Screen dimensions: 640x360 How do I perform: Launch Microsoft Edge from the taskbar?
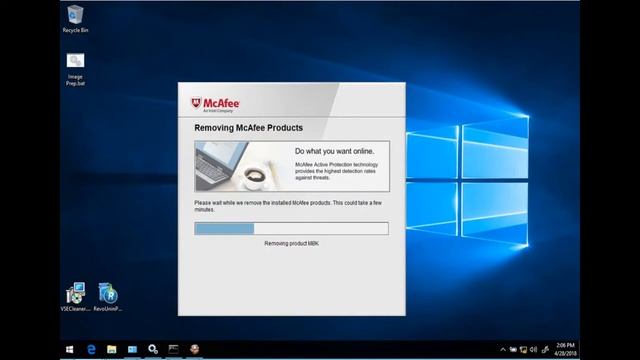[x=91, y=349]
